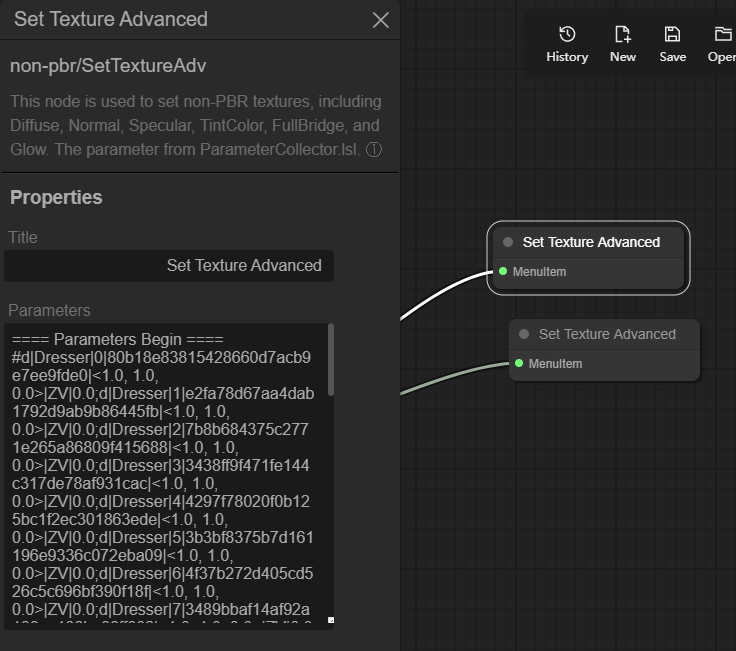Click the resize handle of the Parameters box
The width and height of the screenshot is (736, 651).
click(x=331, y=620)
